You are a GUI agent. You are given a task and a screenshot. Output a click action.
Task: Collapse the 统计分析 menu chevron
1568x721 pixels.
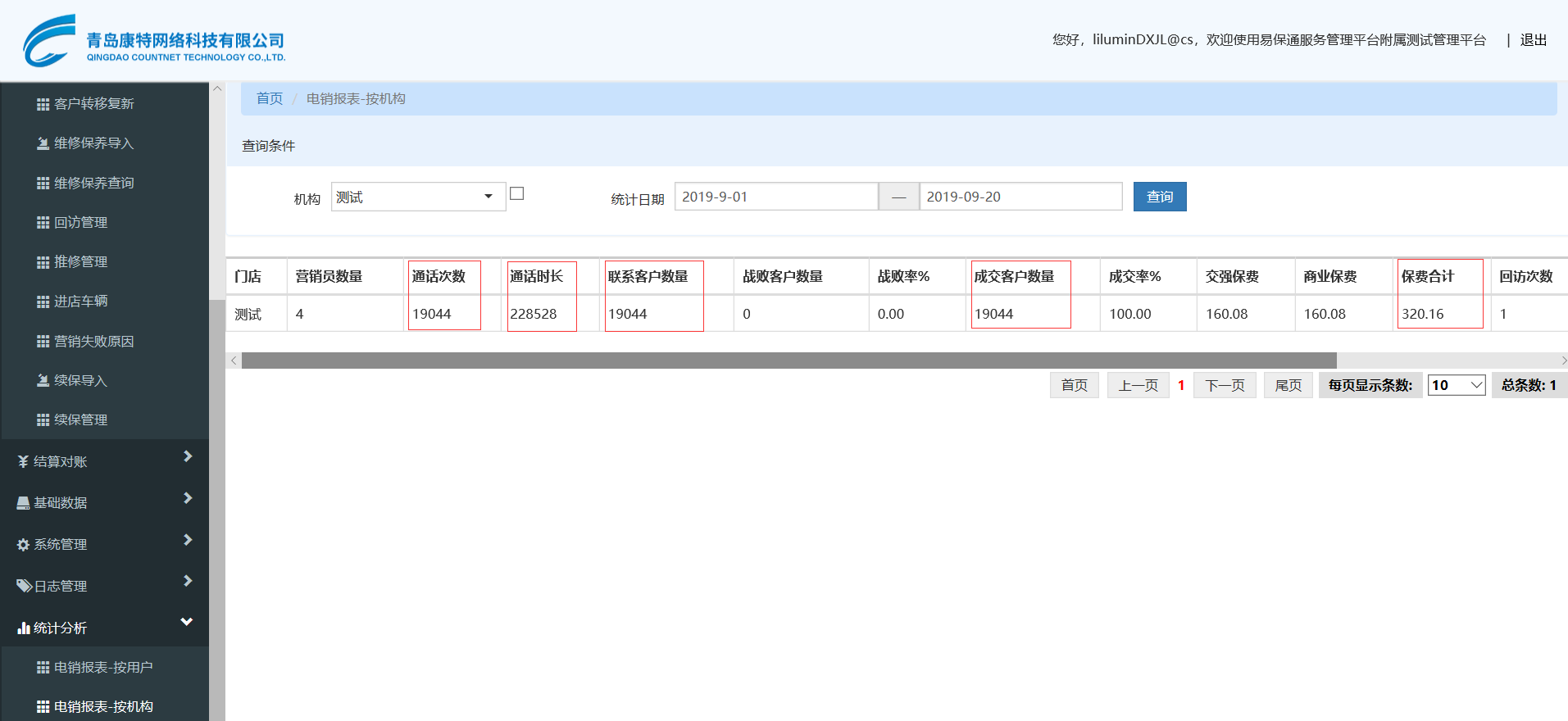coord(187,622)
